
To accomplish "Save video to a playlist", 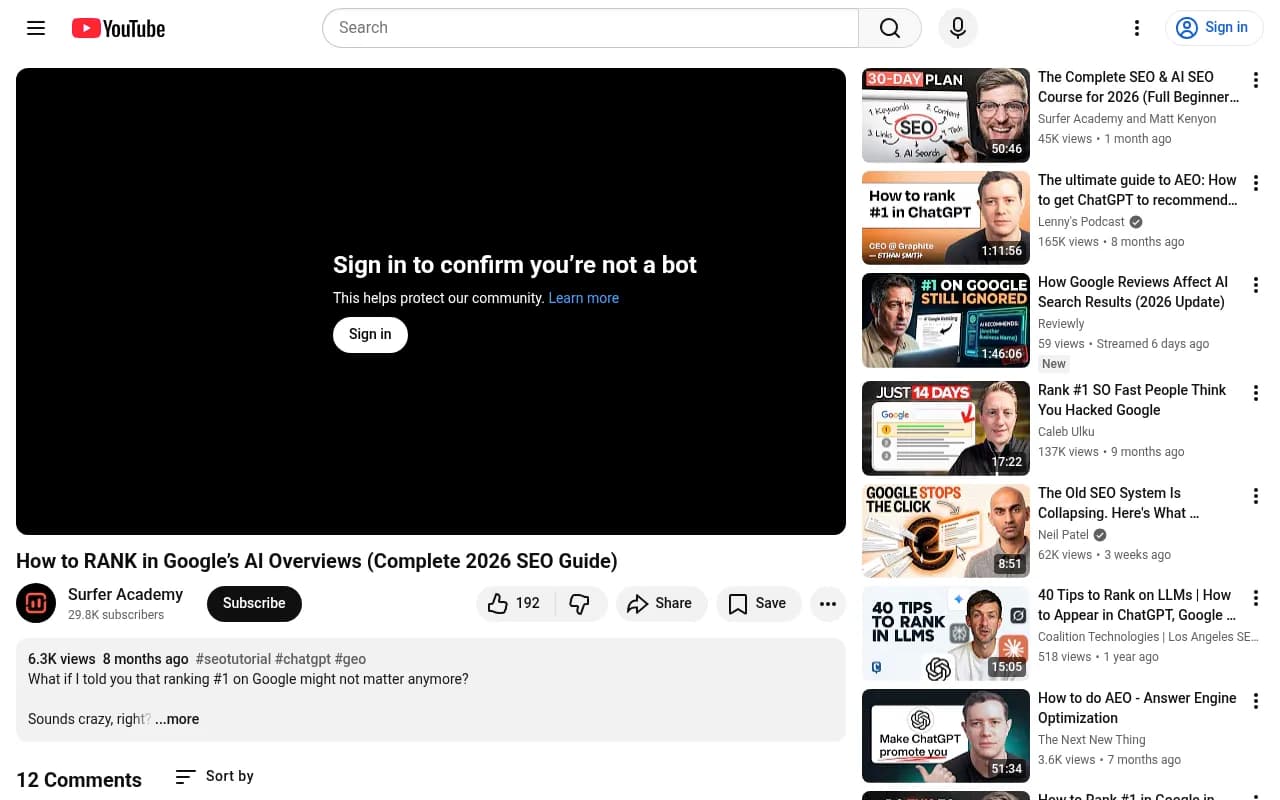I will pos(758,603).
